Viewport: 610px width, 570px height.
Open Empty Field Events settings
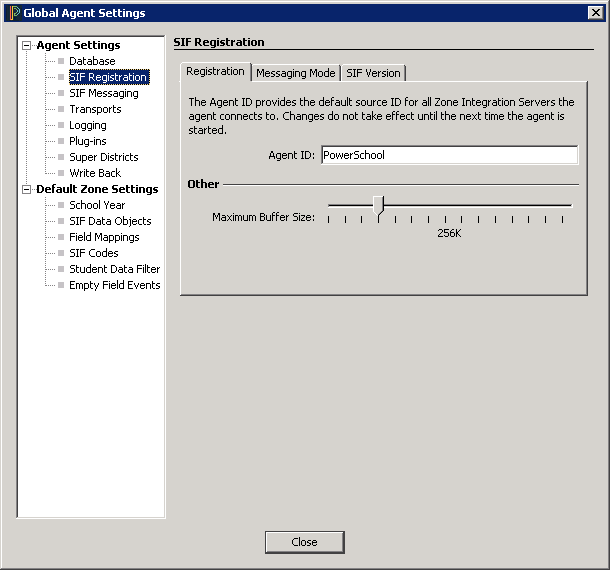click(x=114, y=285)
